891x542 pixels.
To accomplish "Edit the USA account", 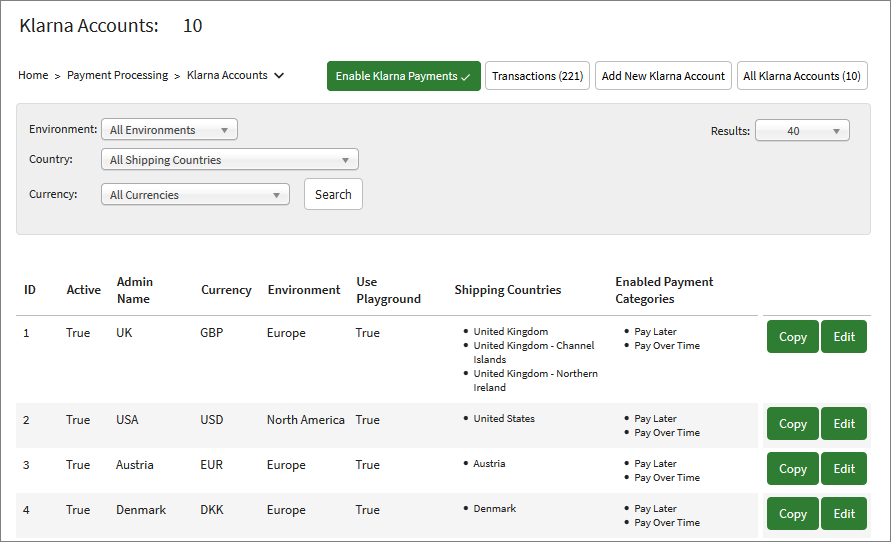I will point(844,423).
